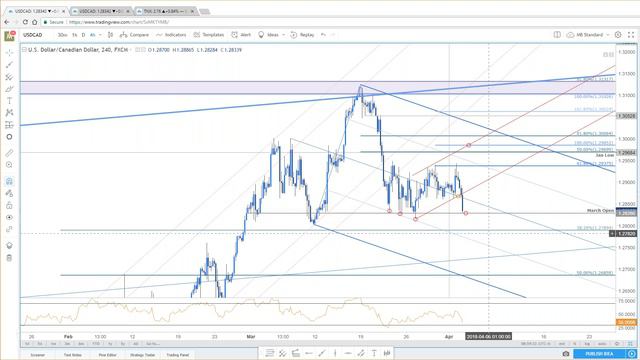The image size is (640, 360).
Task: Go to browser home page
Action: (35, 22)
